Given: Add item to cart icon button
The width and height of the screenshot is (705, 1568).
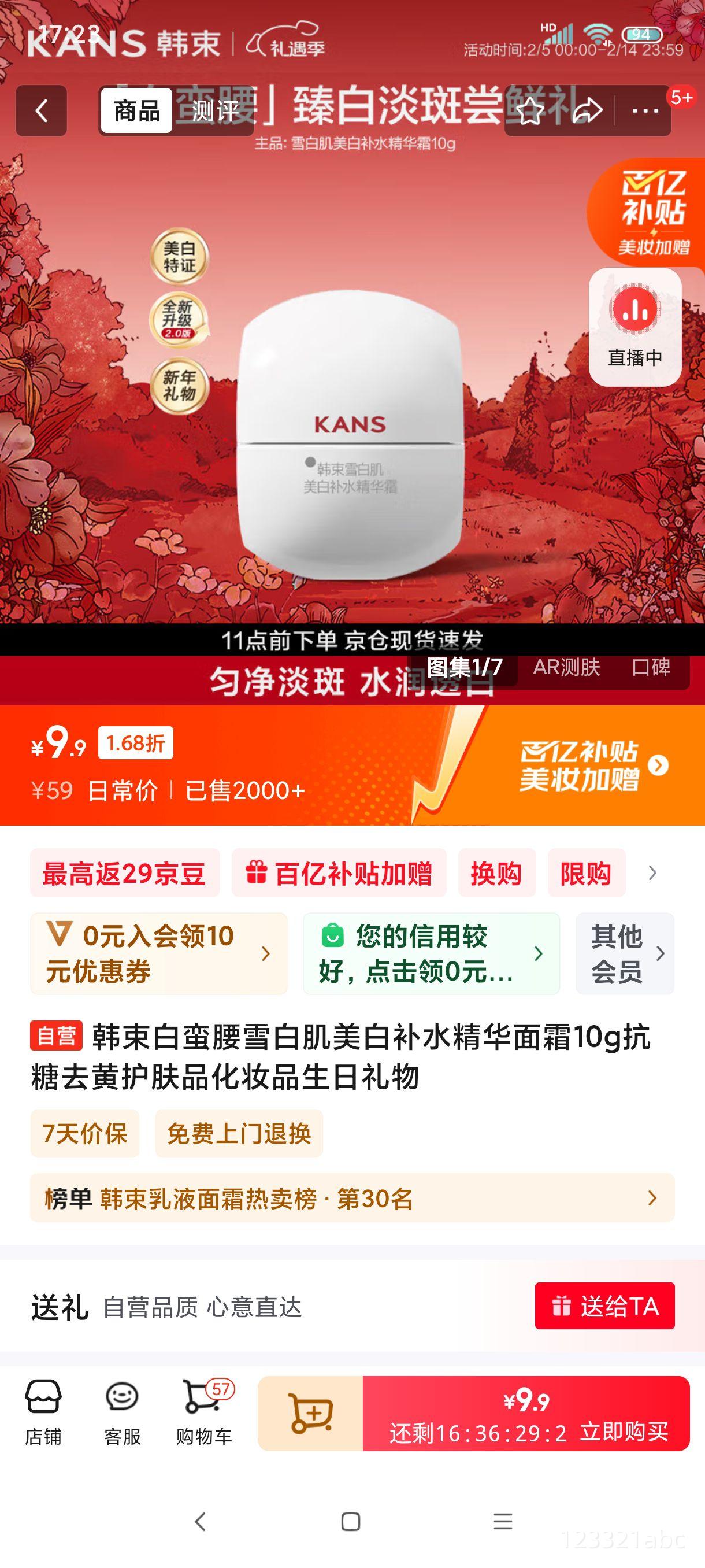Looking at the screenshot, I should pos(311,1414).
